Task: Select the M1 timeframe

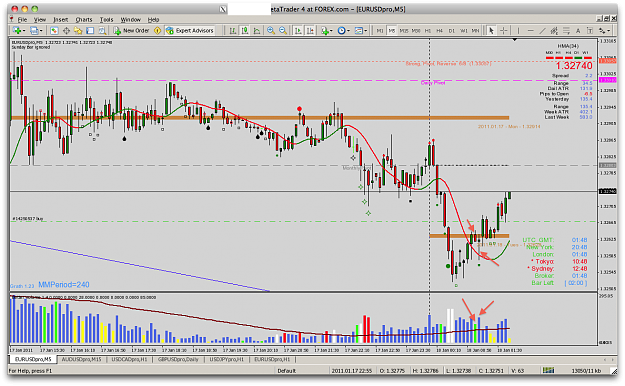Action: tap(380, 31)
